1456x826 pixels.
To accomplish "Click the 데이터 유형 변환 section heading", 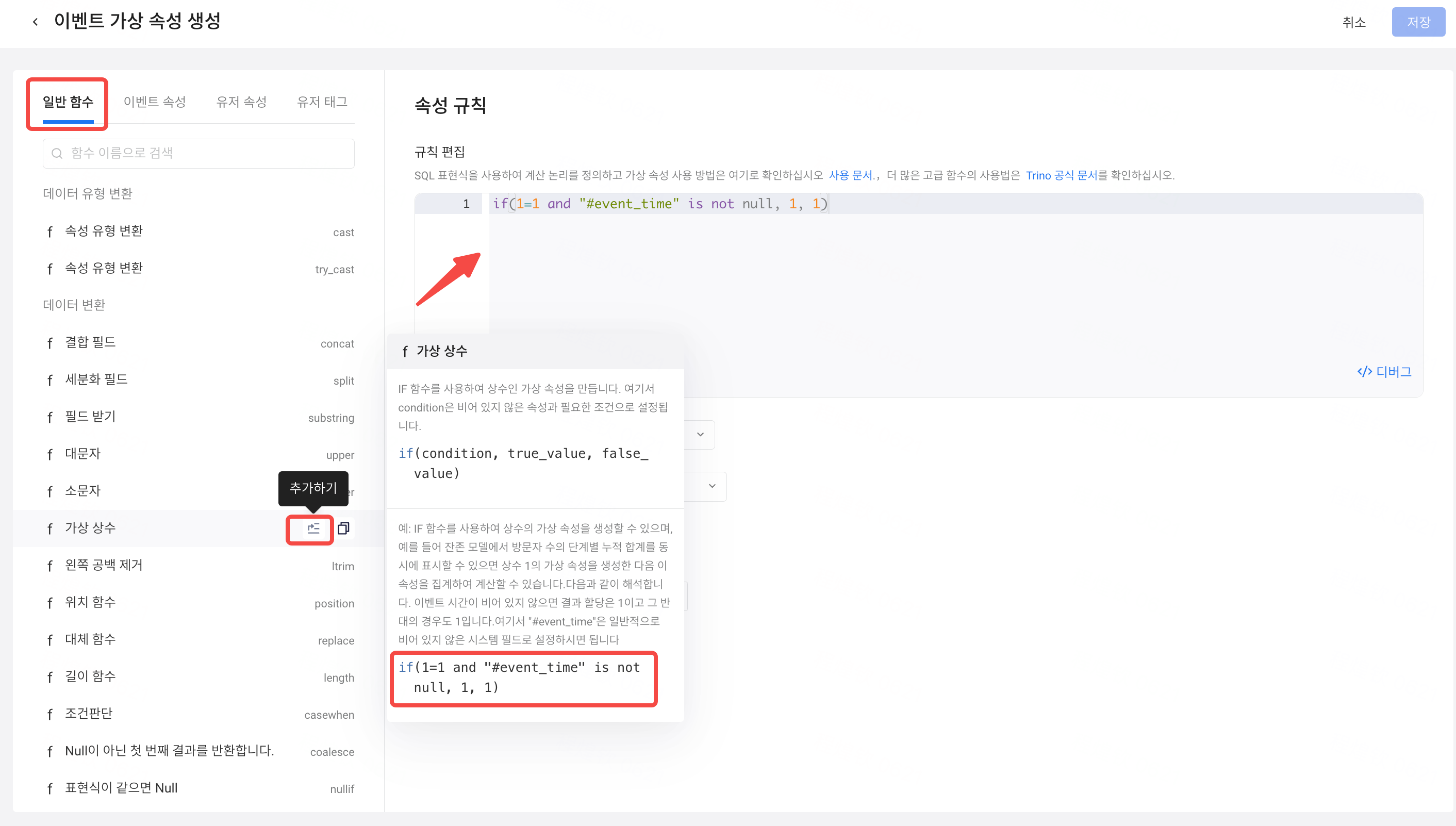I will tap(87, 194).
